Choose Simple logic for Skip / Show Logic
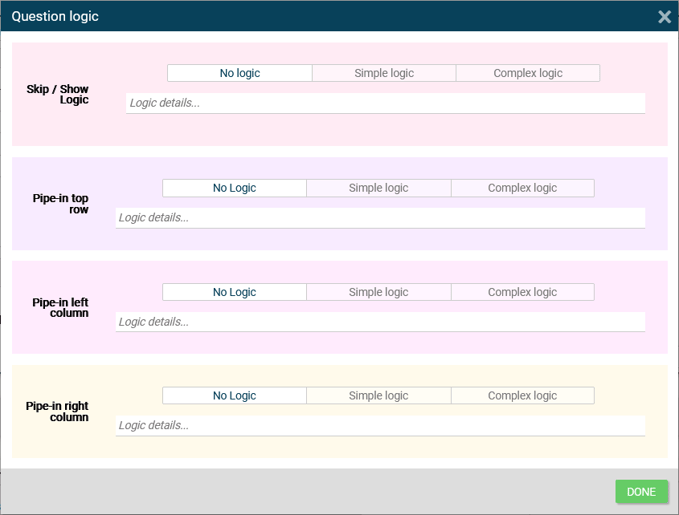This screenshot has height=515, width=679. (x=384, y=73)
